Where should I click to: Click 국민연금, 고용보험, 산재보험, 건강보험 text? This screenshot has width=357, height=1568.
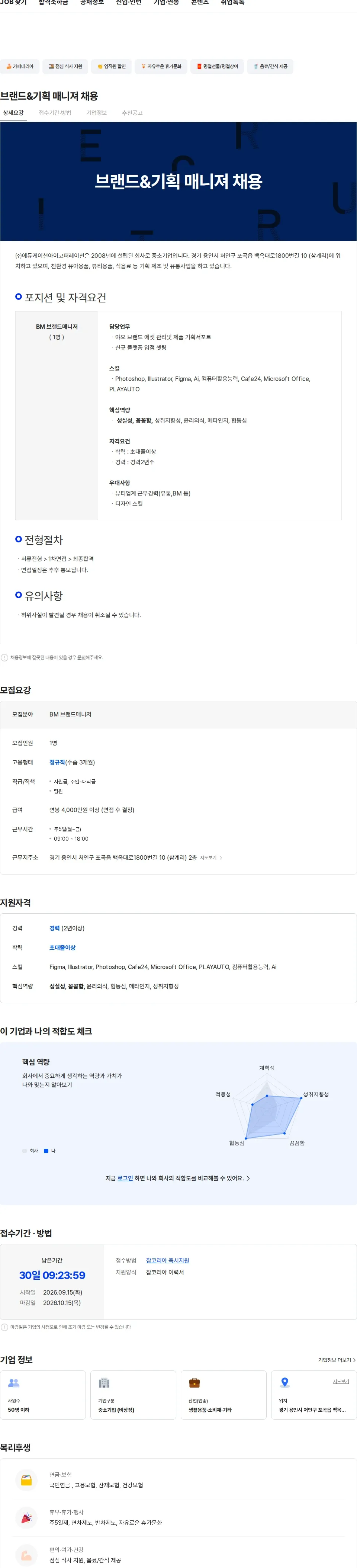tap(96, 1485)
